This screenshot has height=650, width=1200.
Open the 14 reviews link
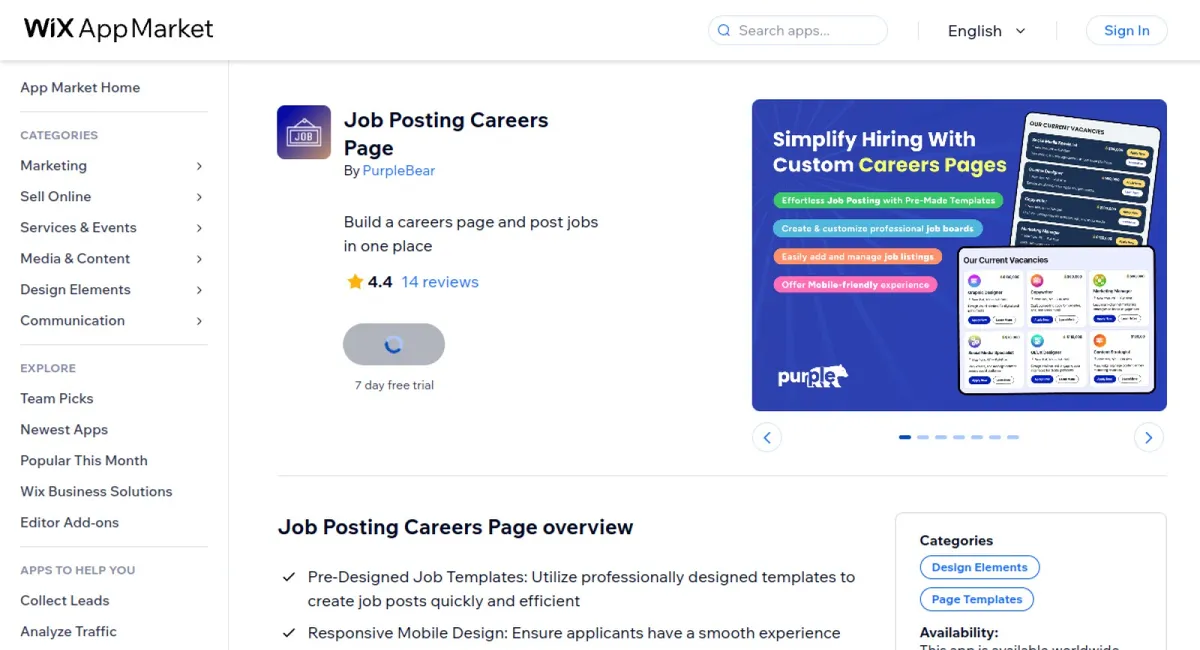[440, 282]
